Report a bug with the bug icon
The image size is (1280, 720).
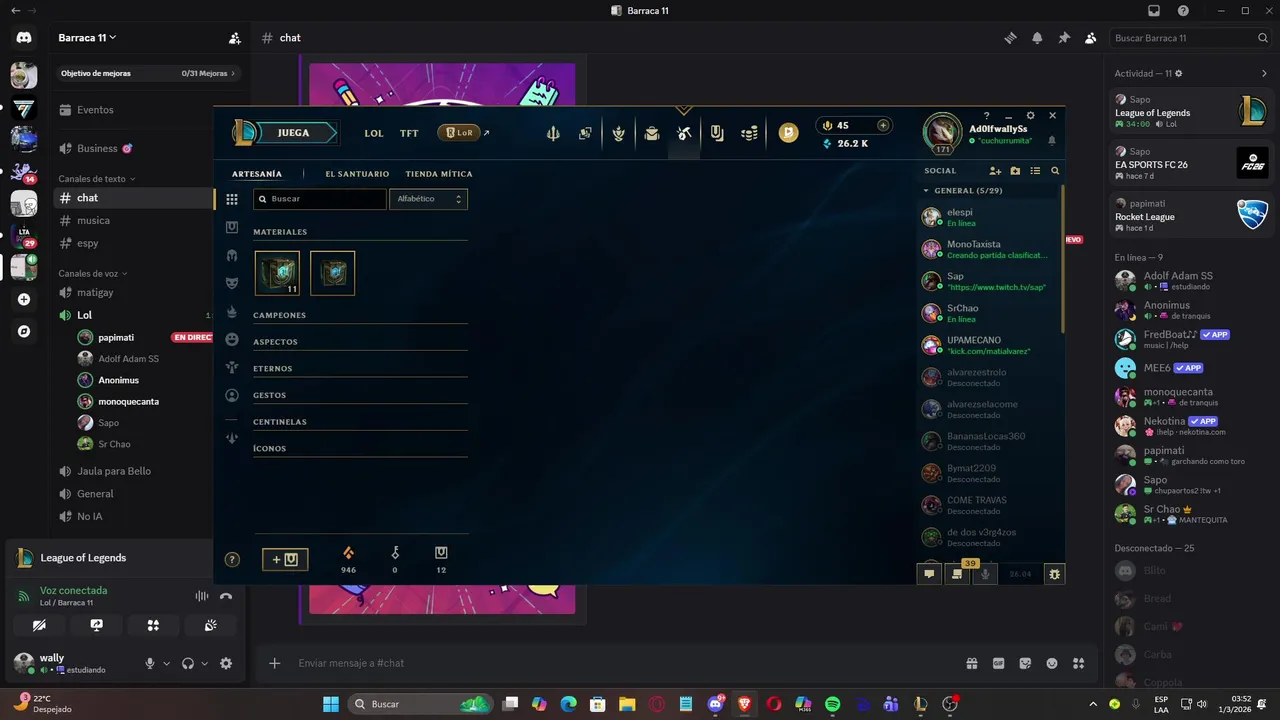(1054, 574)
